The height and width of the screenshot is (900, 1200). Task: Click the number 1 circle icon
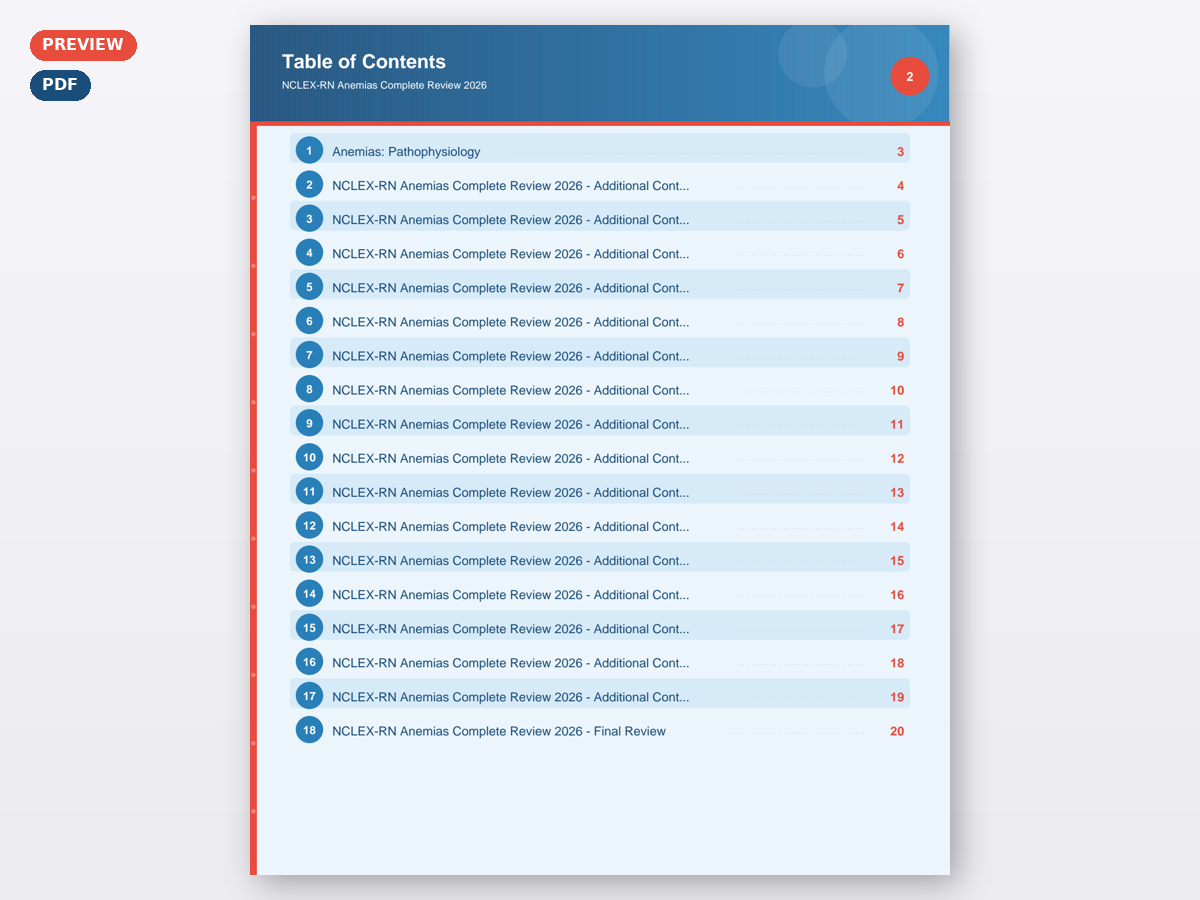click(x=309, y=151)
